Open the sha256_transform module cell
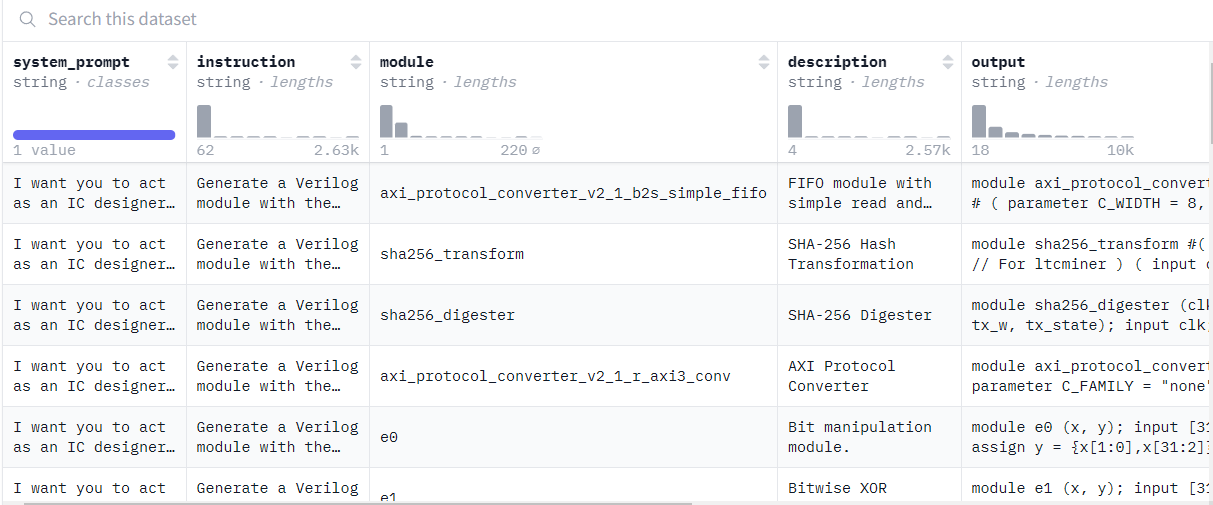This screenshot has width=1213, height=505. (x=452, y=254)
